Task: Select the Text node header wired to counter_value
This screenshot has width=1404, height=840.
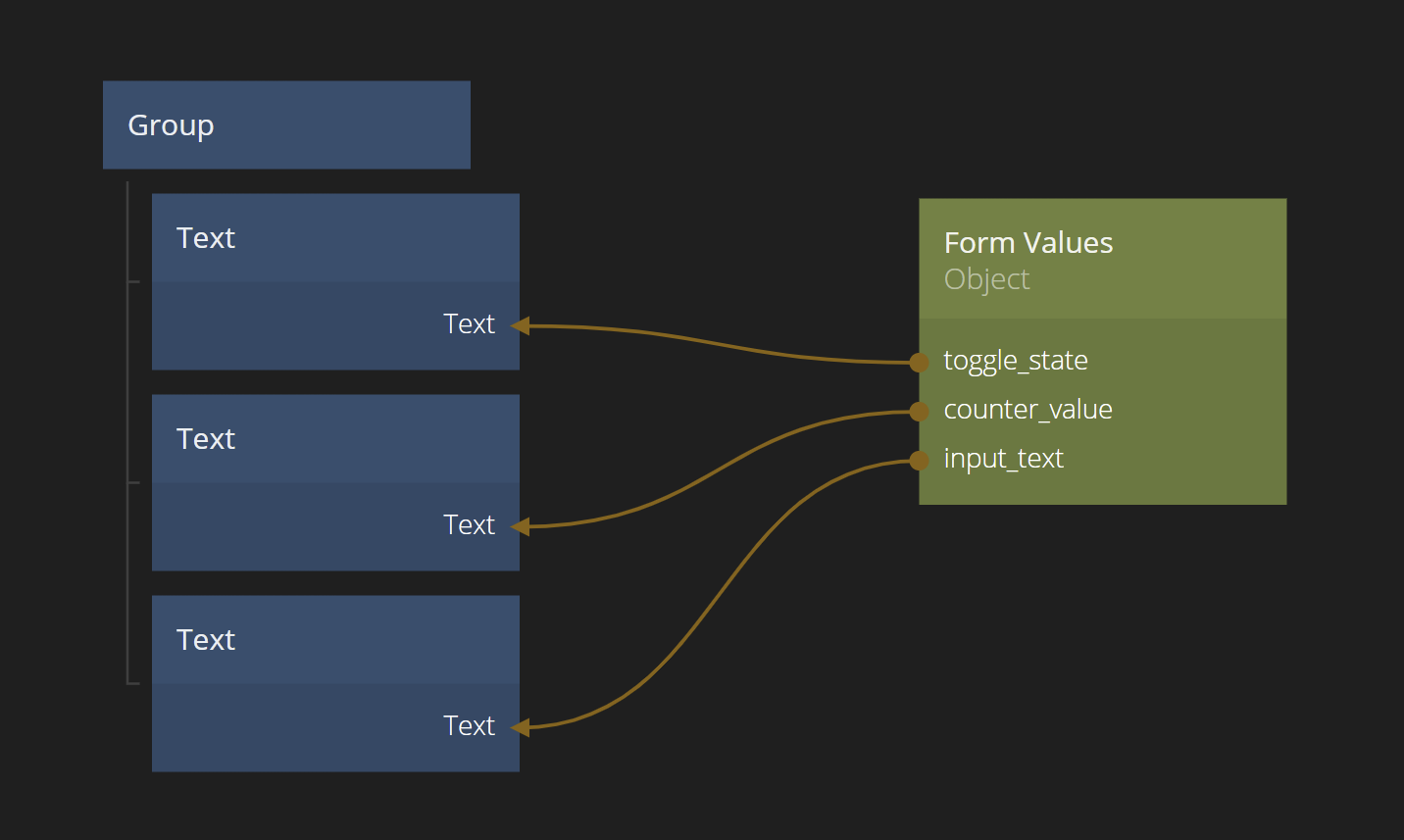Action: 334,439
